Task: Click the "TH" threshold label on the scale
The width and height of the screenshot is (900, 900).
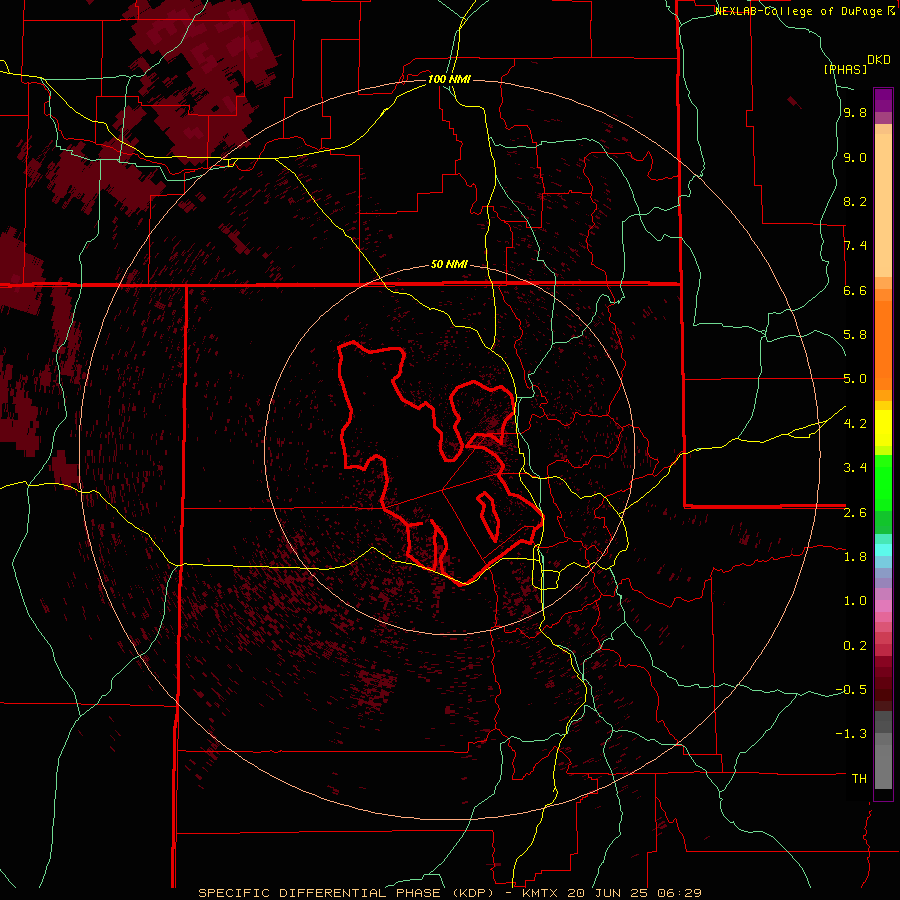Action: pos(859,779)
